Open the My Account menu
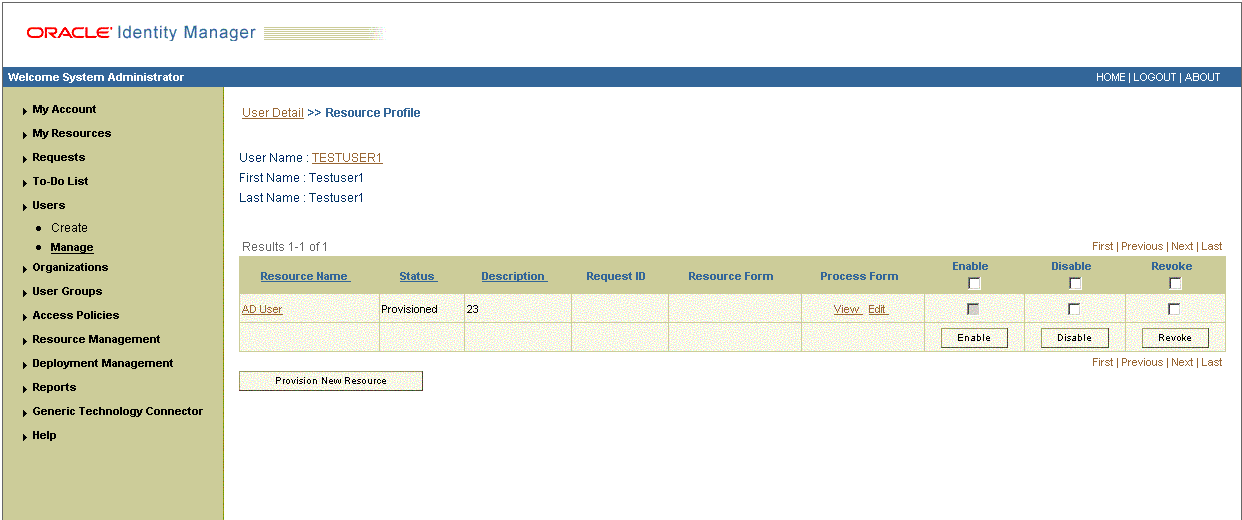The image size is (1242, 520). (64, 109)
